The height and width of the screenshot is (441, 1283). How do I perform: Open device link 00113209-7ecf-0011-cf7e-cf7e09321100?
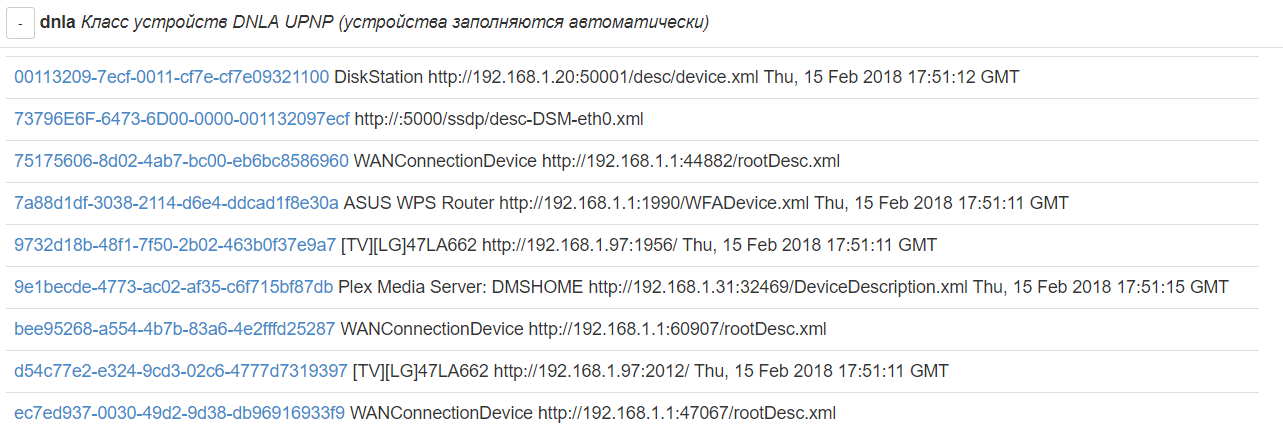[171, 77]
